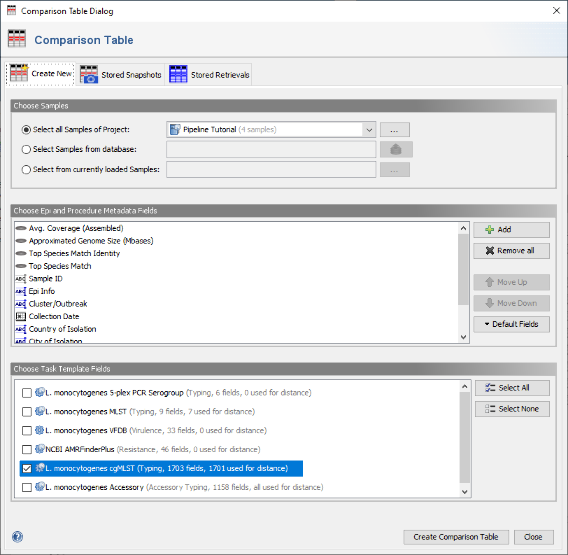Click the Collection Date calendar icon

pos(21,316)
